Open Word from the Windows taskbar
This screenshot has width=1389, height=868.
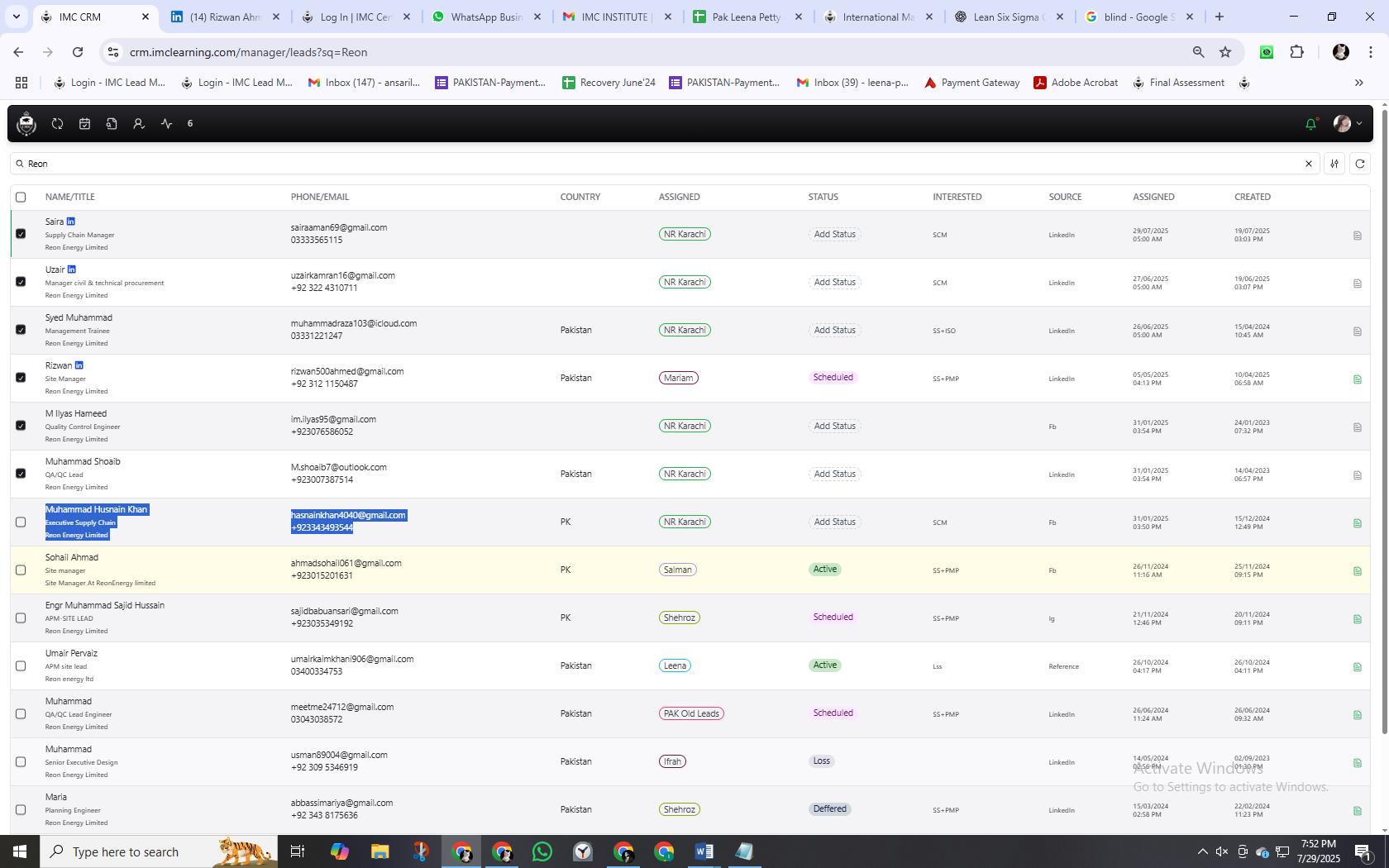point(704,851)
